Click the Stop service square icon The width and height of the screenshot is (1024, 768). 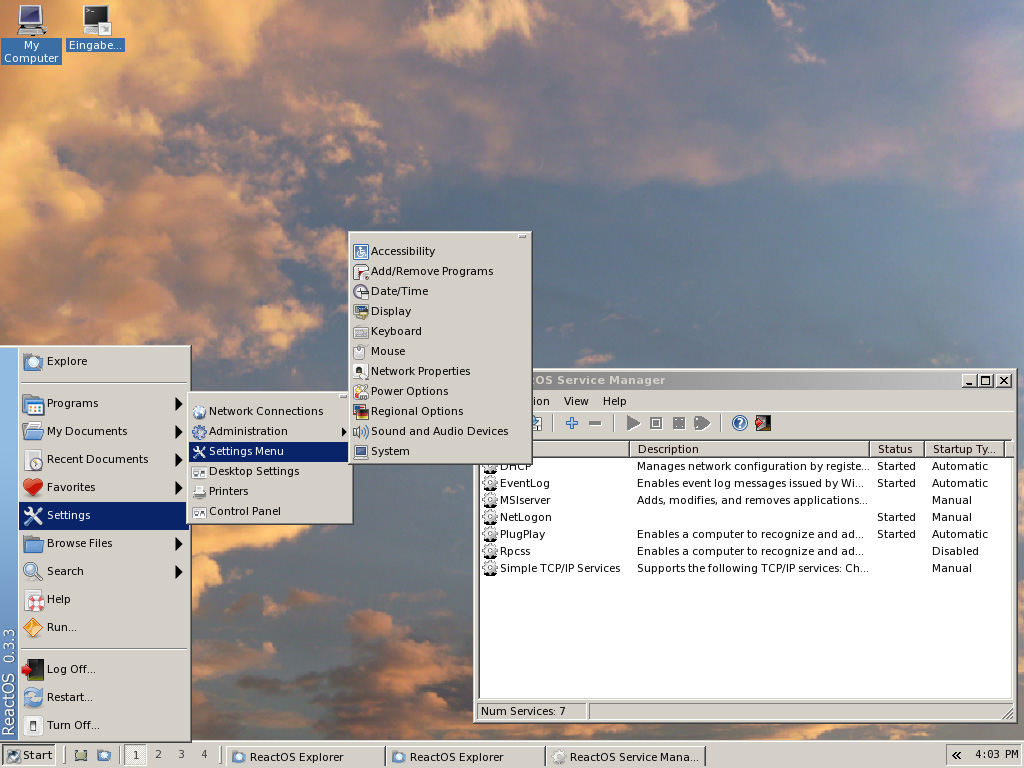[656, 423]
